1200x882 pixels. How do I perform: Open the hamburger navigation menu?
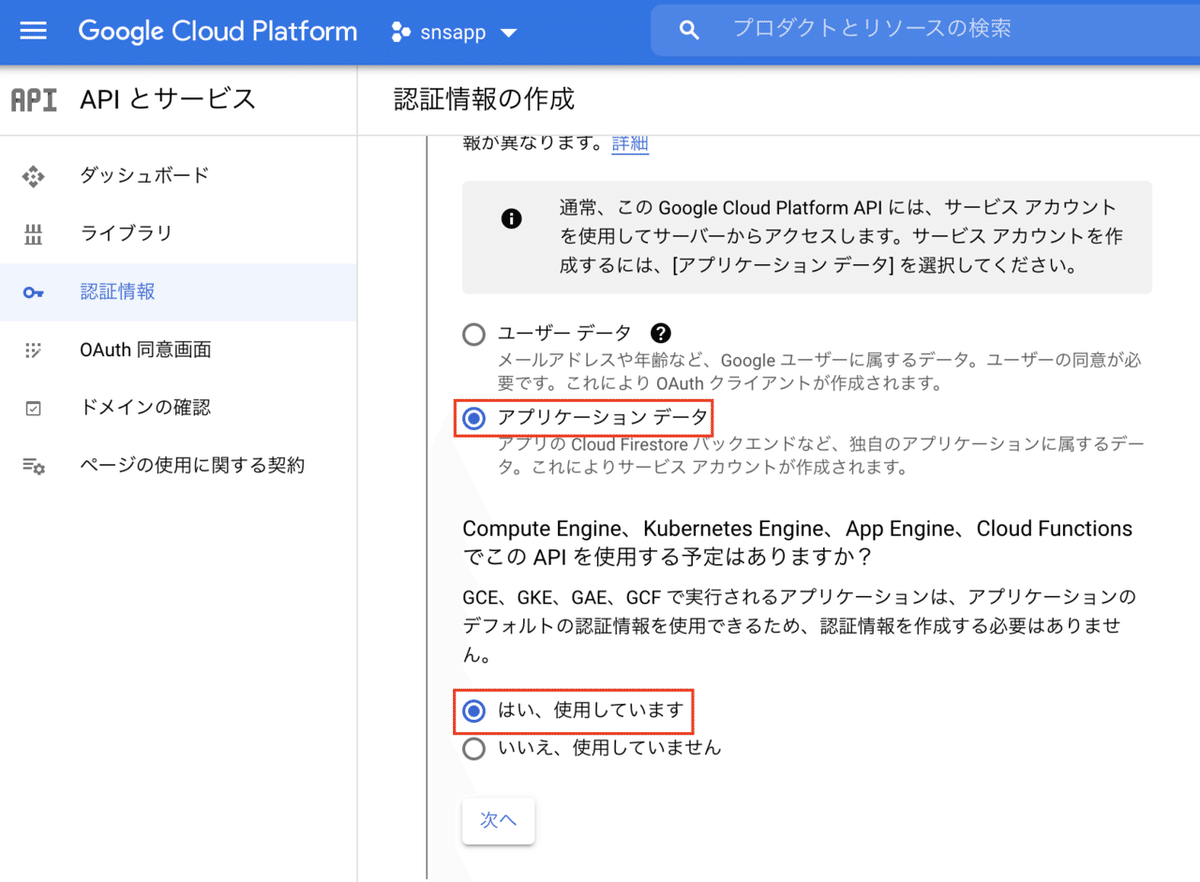33,31
